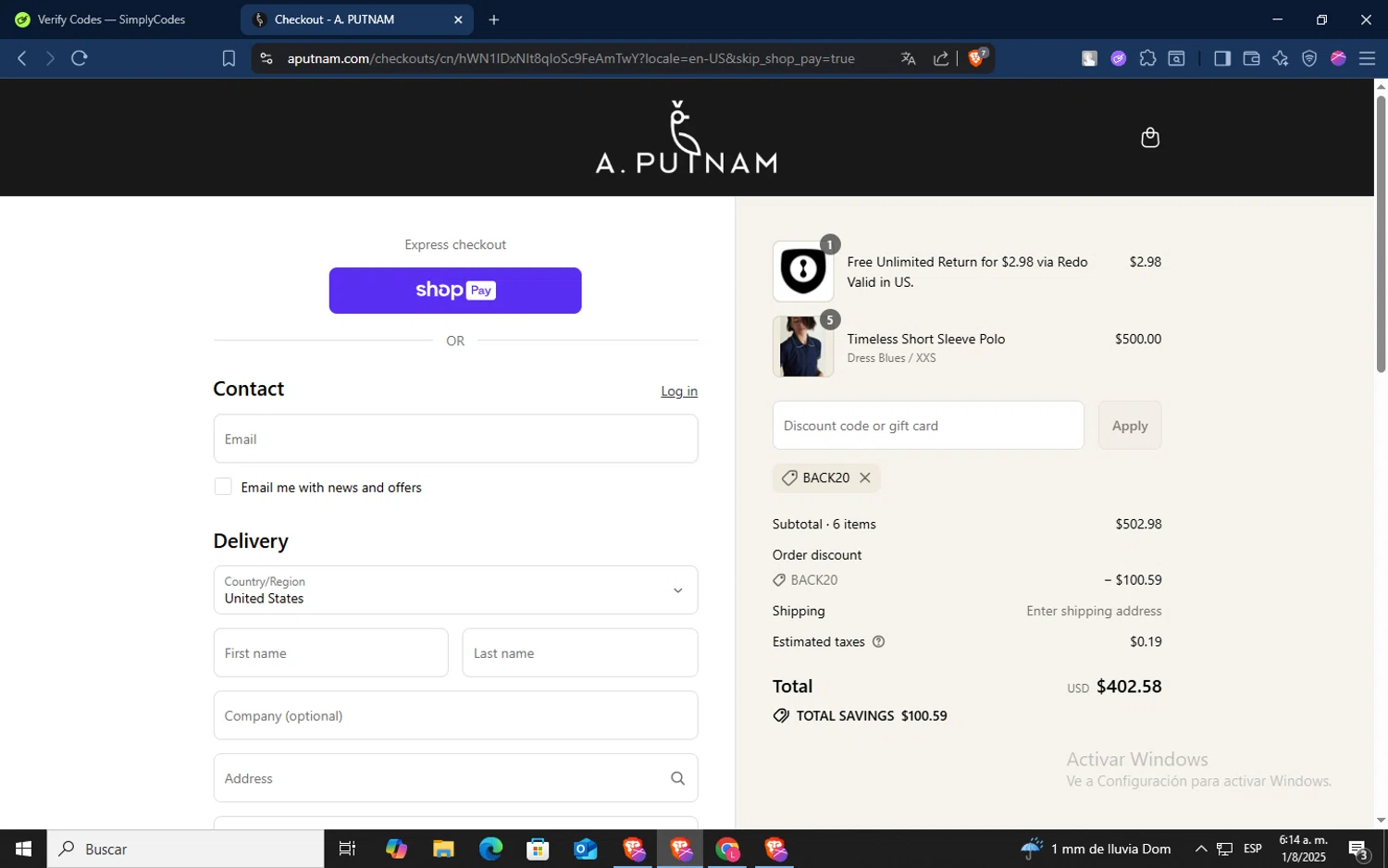Open Leo AI sparkle icon
Viewport: 1388px width, 868px height.
1280,58
